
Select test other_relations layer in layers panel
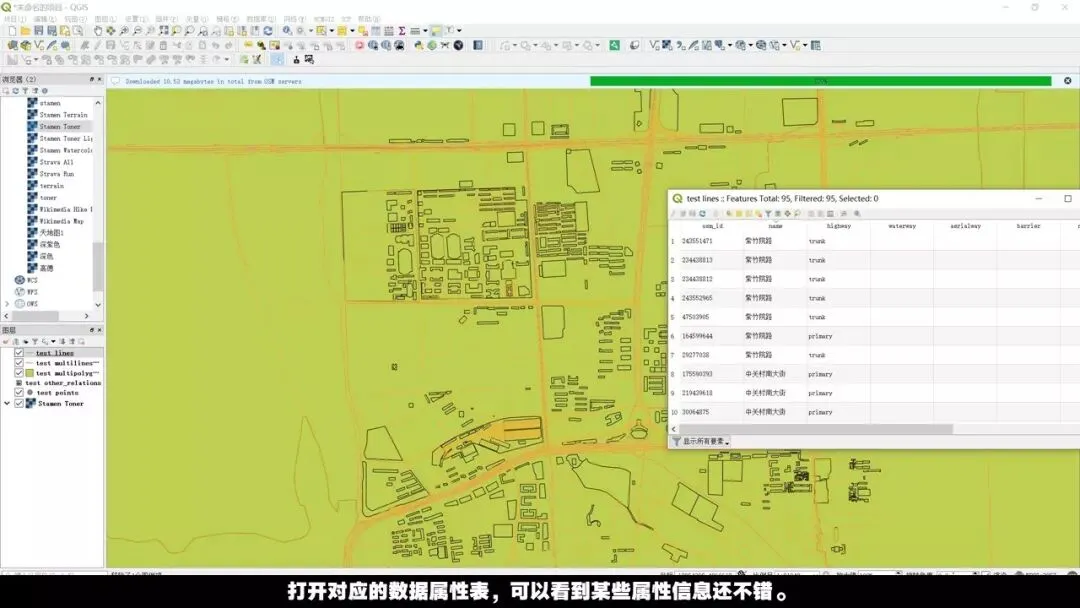coord(63,383)
